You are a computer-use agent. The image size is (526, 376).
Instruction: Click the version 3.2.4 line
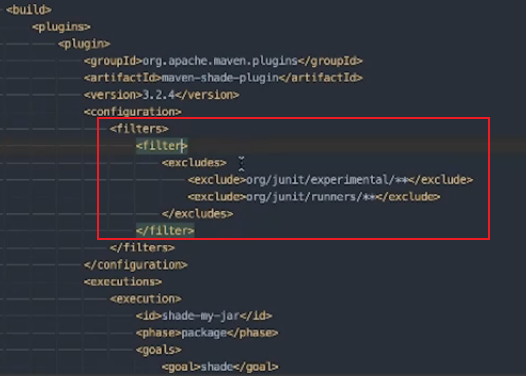click(x=162, y=95)
